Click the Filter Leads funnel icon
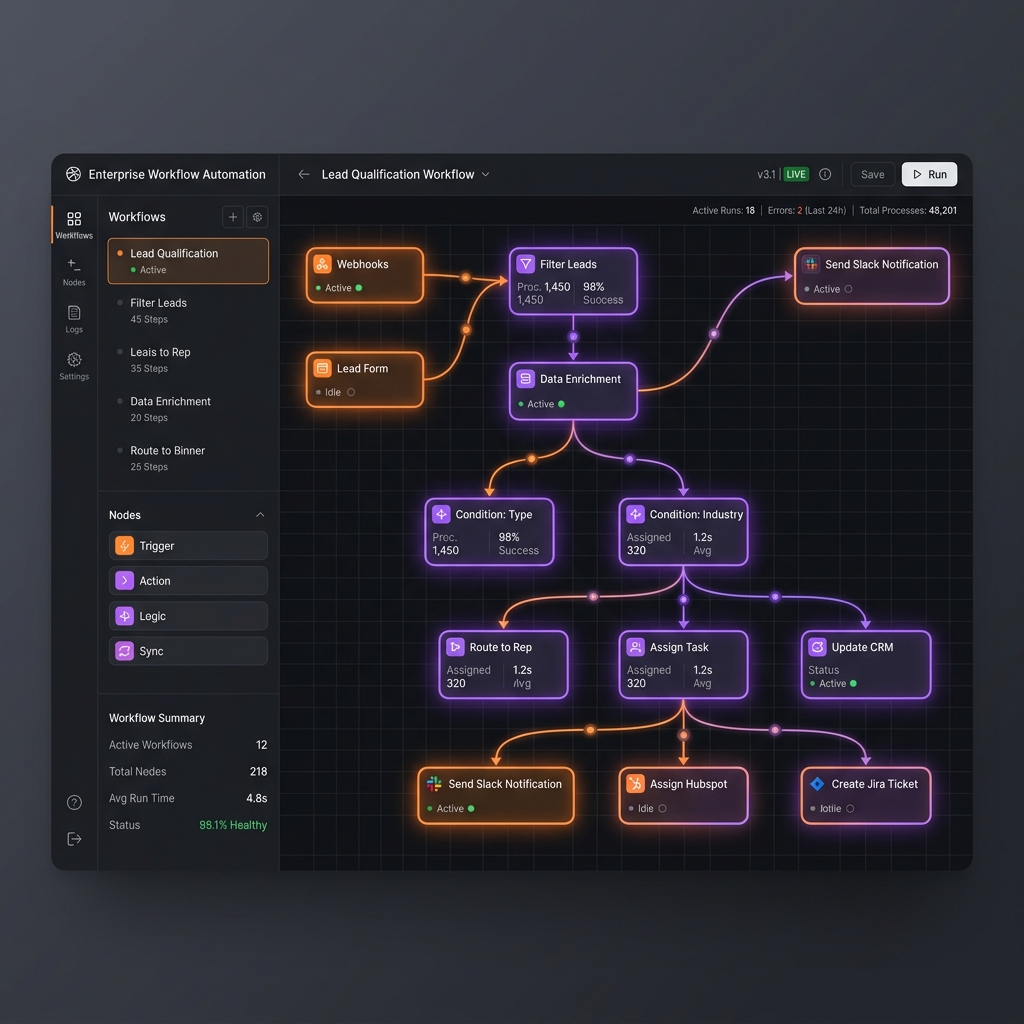1024x1024 pixels. tap(525, 264)
